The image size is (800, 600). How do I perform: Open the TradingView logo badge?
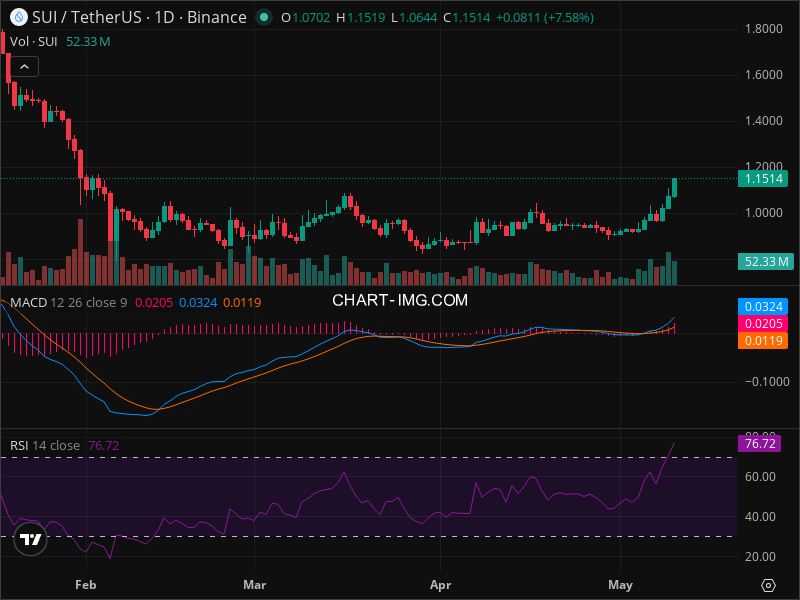(x=30, y=539)
